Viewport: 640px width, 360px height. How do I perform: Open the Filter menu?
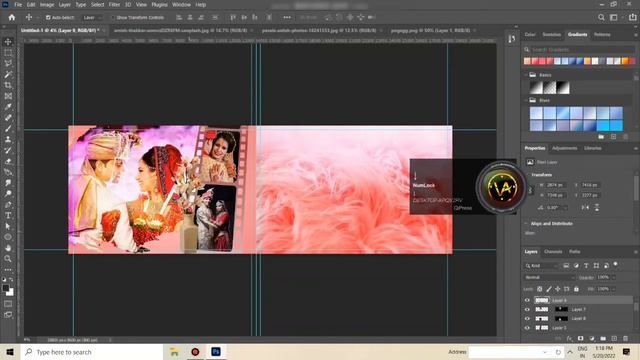click(x=114, y=4)
